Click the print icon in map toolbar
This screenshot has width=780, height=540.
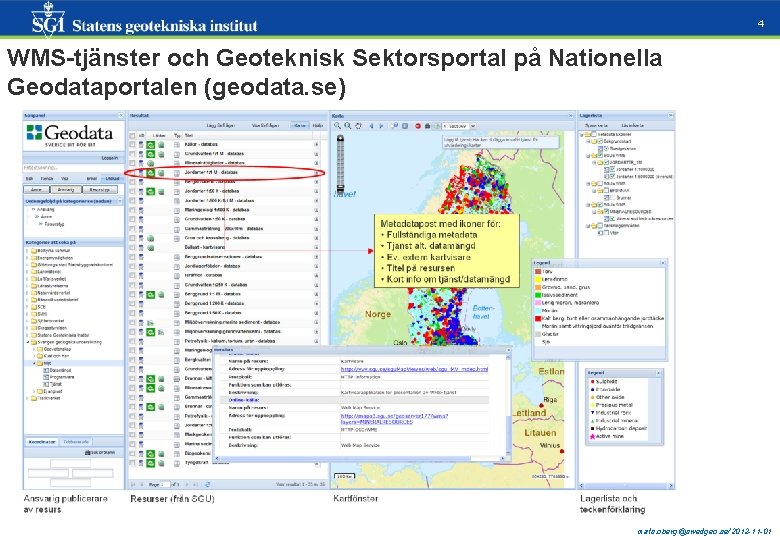(427, 126)
